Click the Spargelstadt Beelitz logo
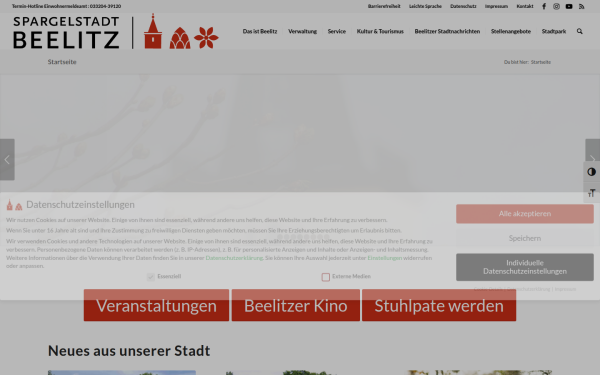The width and height of the screenshot is (600, 375). (116, 32)
